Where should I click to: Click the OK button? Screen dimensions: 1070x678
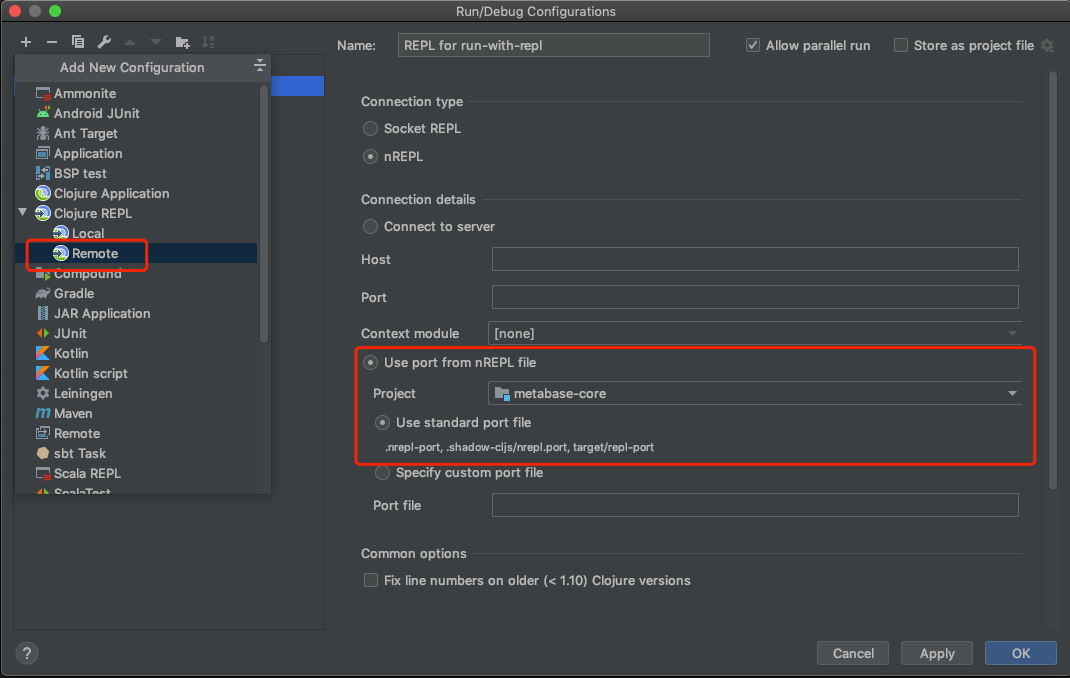pos(1021,653)
